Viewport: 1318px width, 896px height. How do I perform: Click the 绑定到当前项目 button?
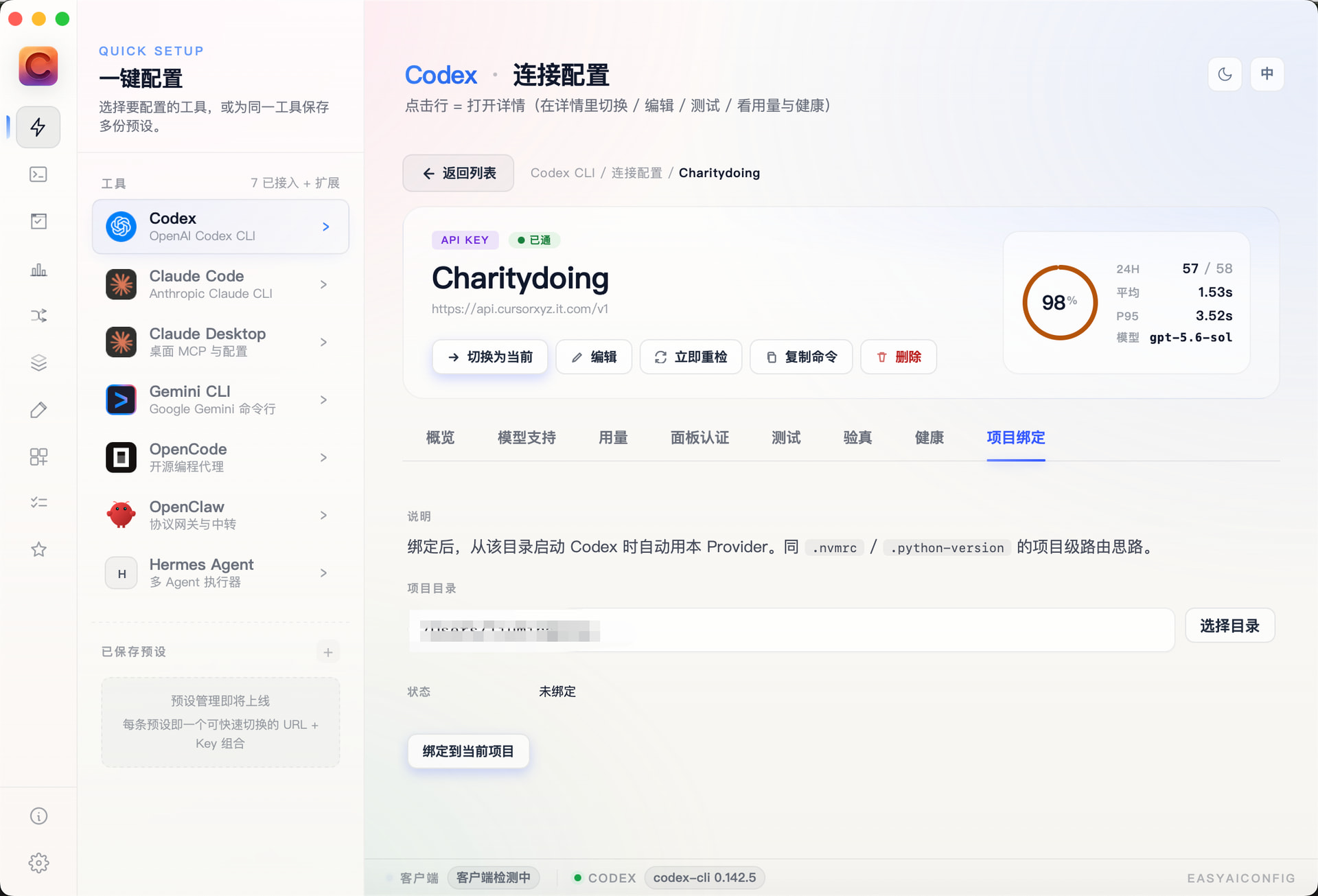[x=468, y=752]
